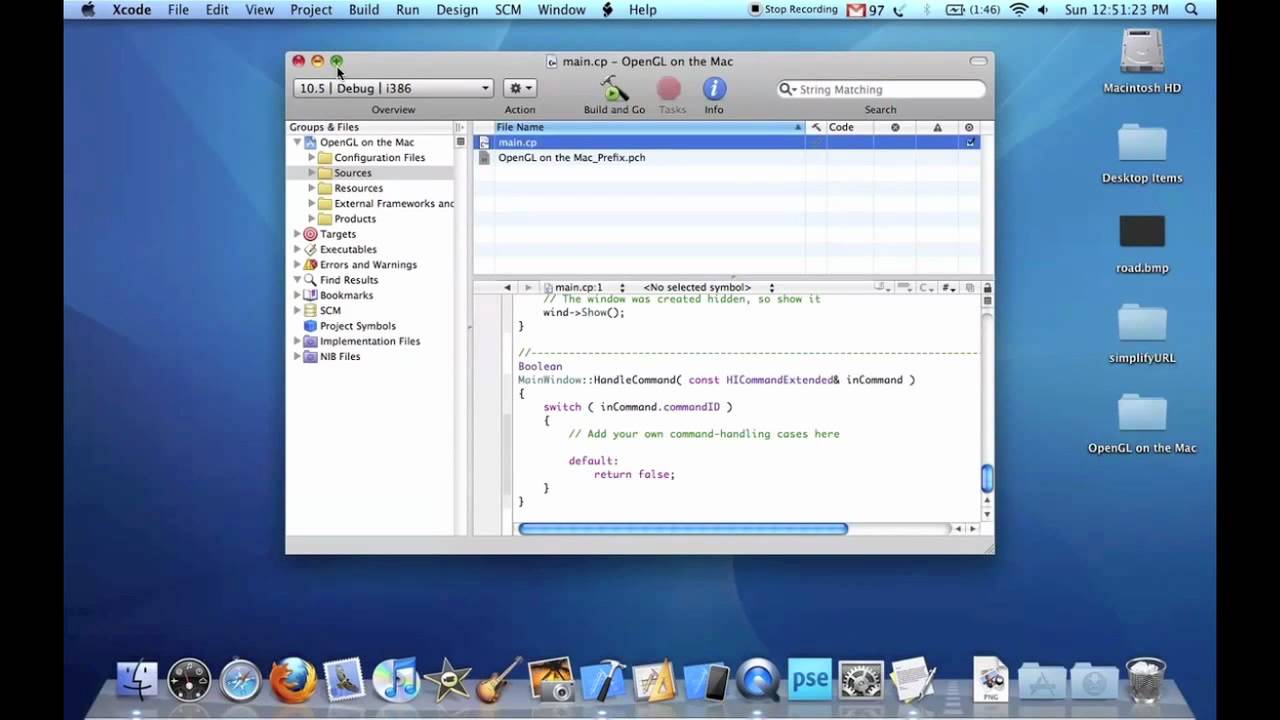The height and width of the screenshot is (720, 1280).
Task: Click Stop Recording in the menu bar
Action: [793, 10]
